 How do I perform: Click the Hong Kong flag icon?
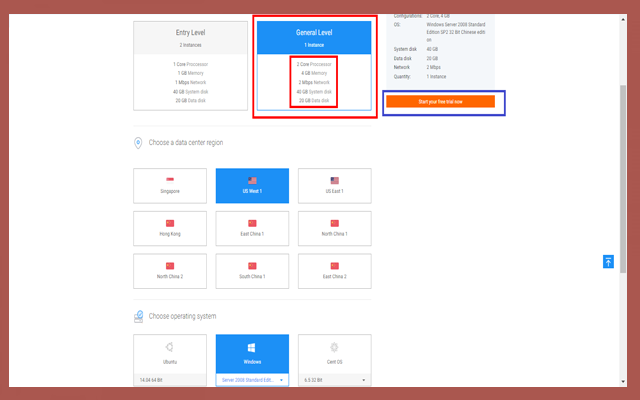point(169,222)
